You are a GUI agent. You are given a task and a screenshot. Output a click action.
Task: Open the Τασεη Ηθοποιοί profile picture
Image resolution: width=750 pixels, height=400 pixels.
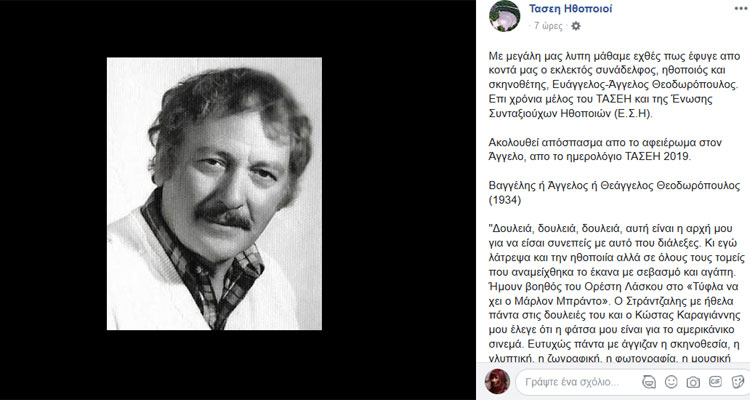point(504,16)
